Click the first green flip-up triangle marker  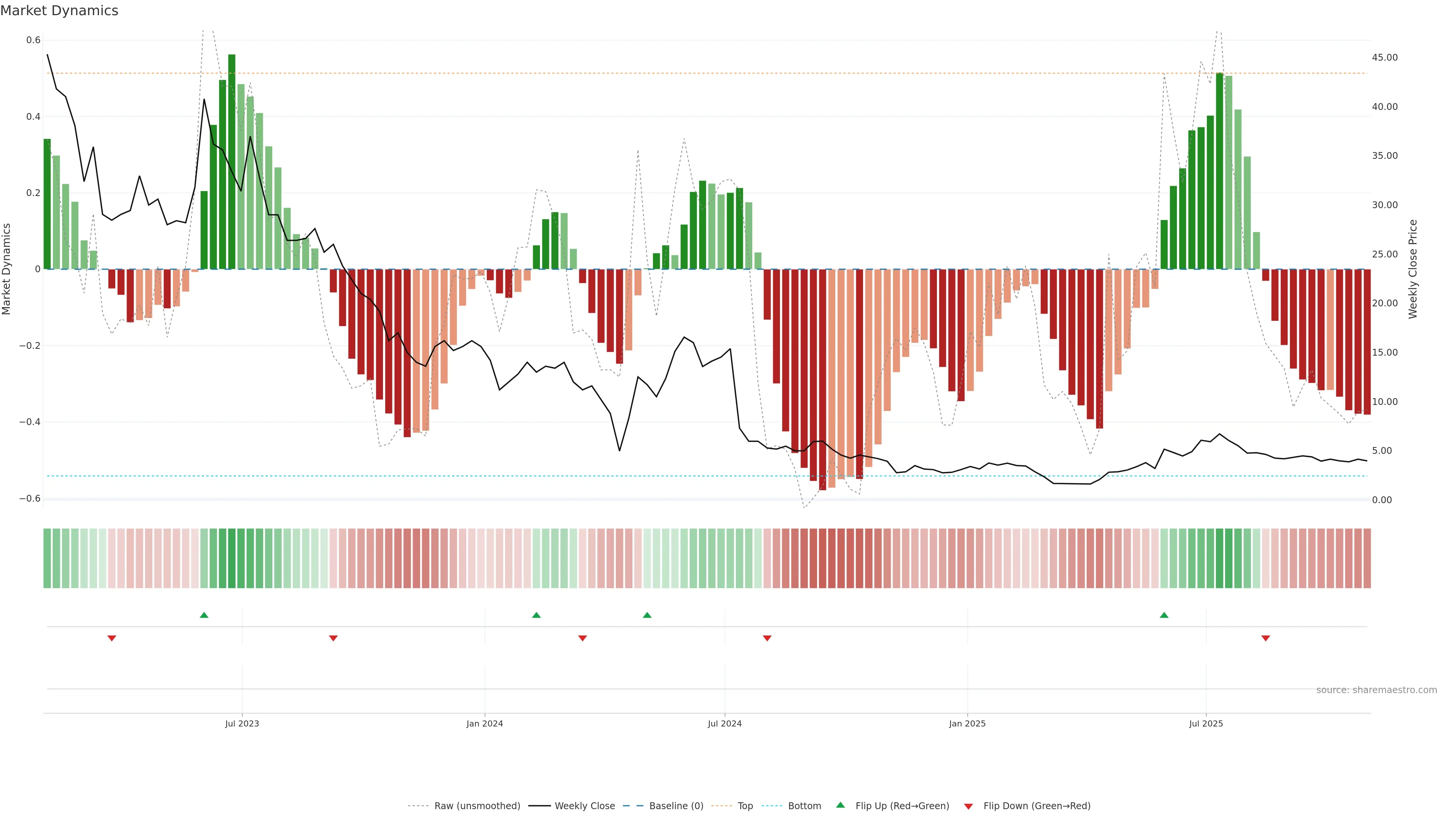[x=204, y=615]
